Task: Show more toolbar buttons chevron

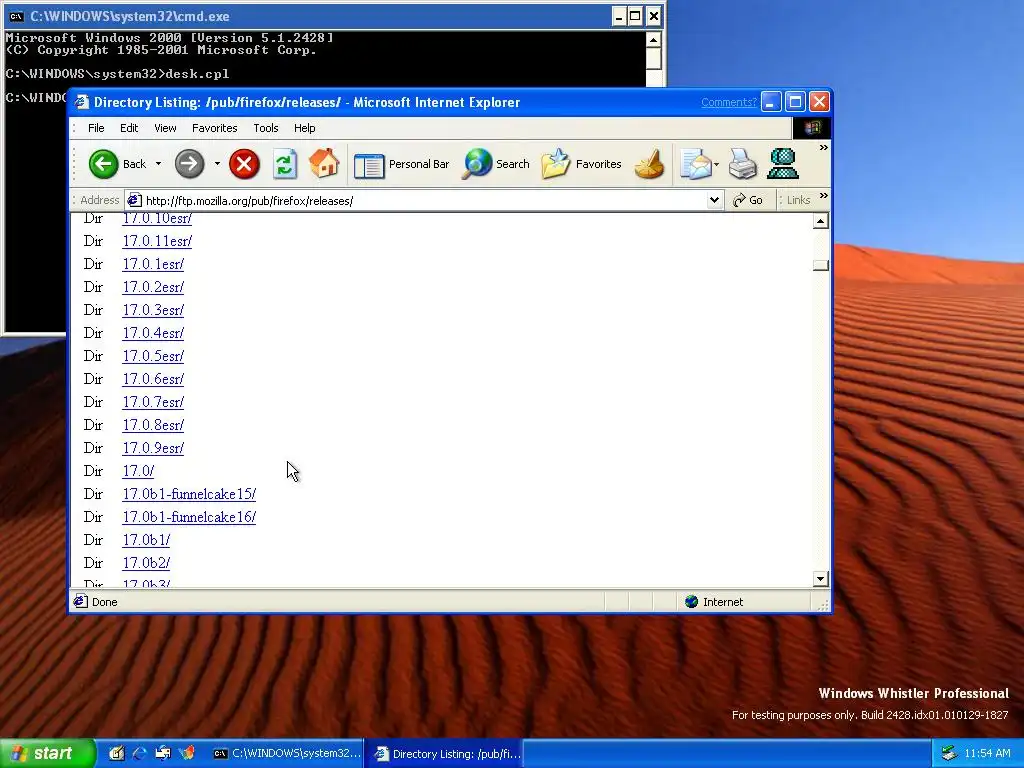Action: 824,148
